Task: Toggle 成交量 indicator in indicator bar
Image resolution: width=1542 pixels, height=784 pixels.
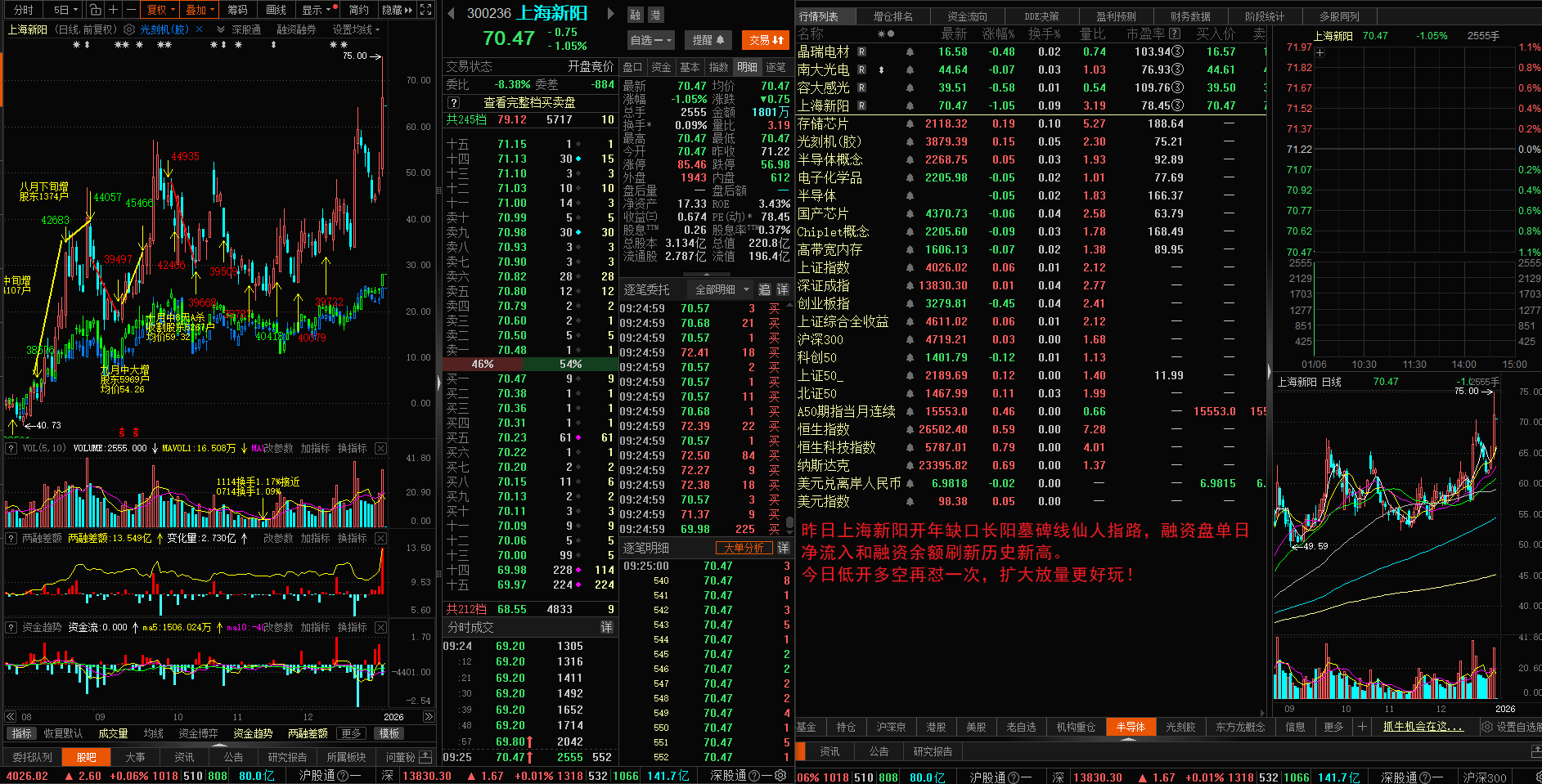Action: [113, 733]
